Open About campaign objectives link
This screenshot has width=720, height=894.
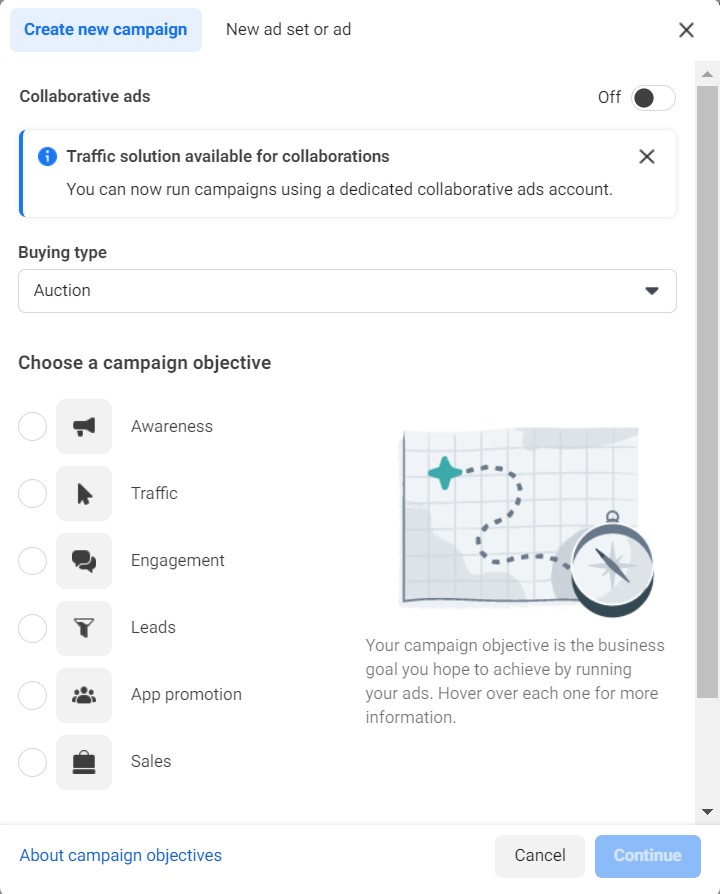pyautogui.click(x=121, y=856)
